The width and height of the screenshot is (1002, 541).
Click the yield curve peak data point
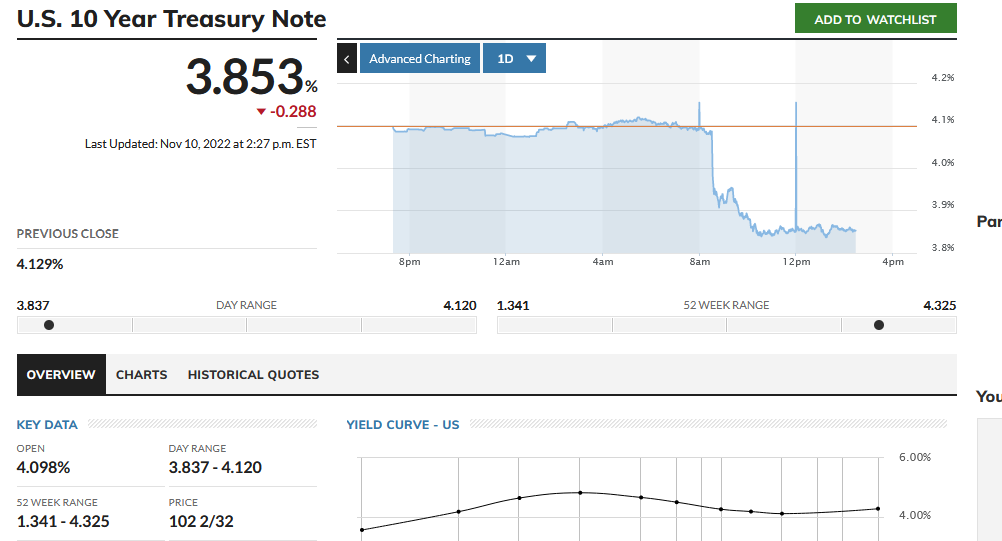point(580,492)
